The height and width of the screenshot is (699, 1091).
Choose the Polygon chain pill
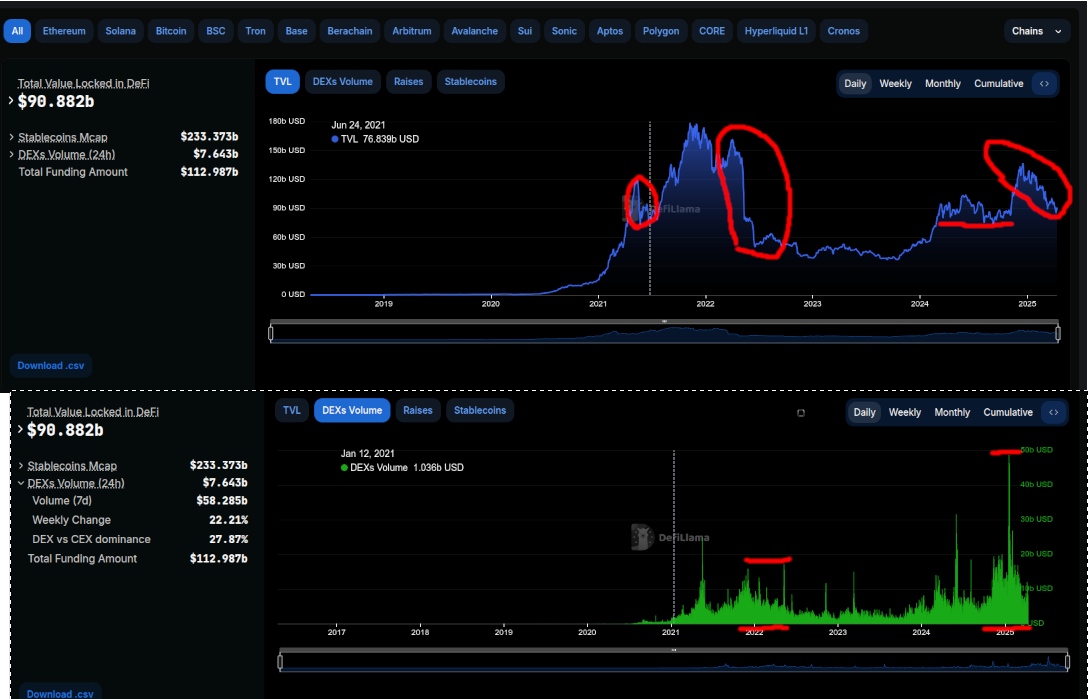[x=661, y=31]
